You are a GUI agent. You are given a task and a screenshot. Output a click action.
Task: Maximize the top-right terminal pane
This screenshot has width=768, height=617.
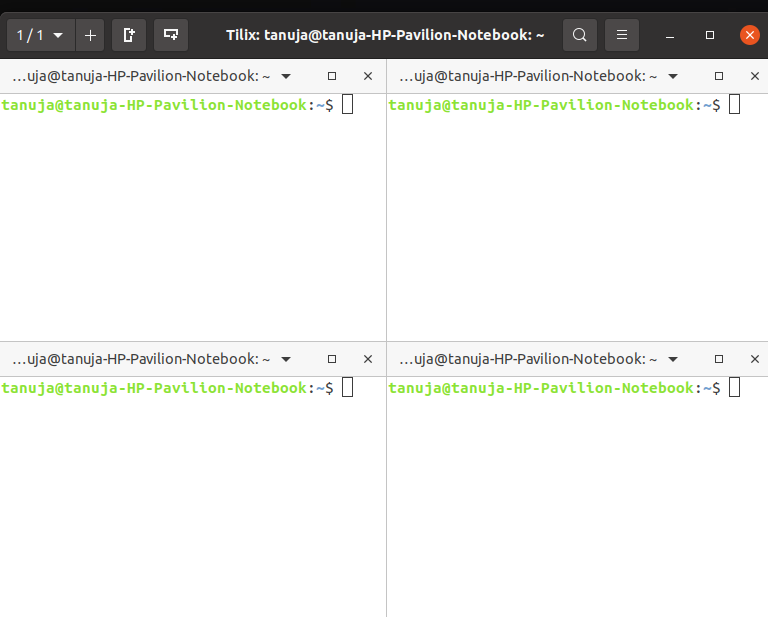719,76
